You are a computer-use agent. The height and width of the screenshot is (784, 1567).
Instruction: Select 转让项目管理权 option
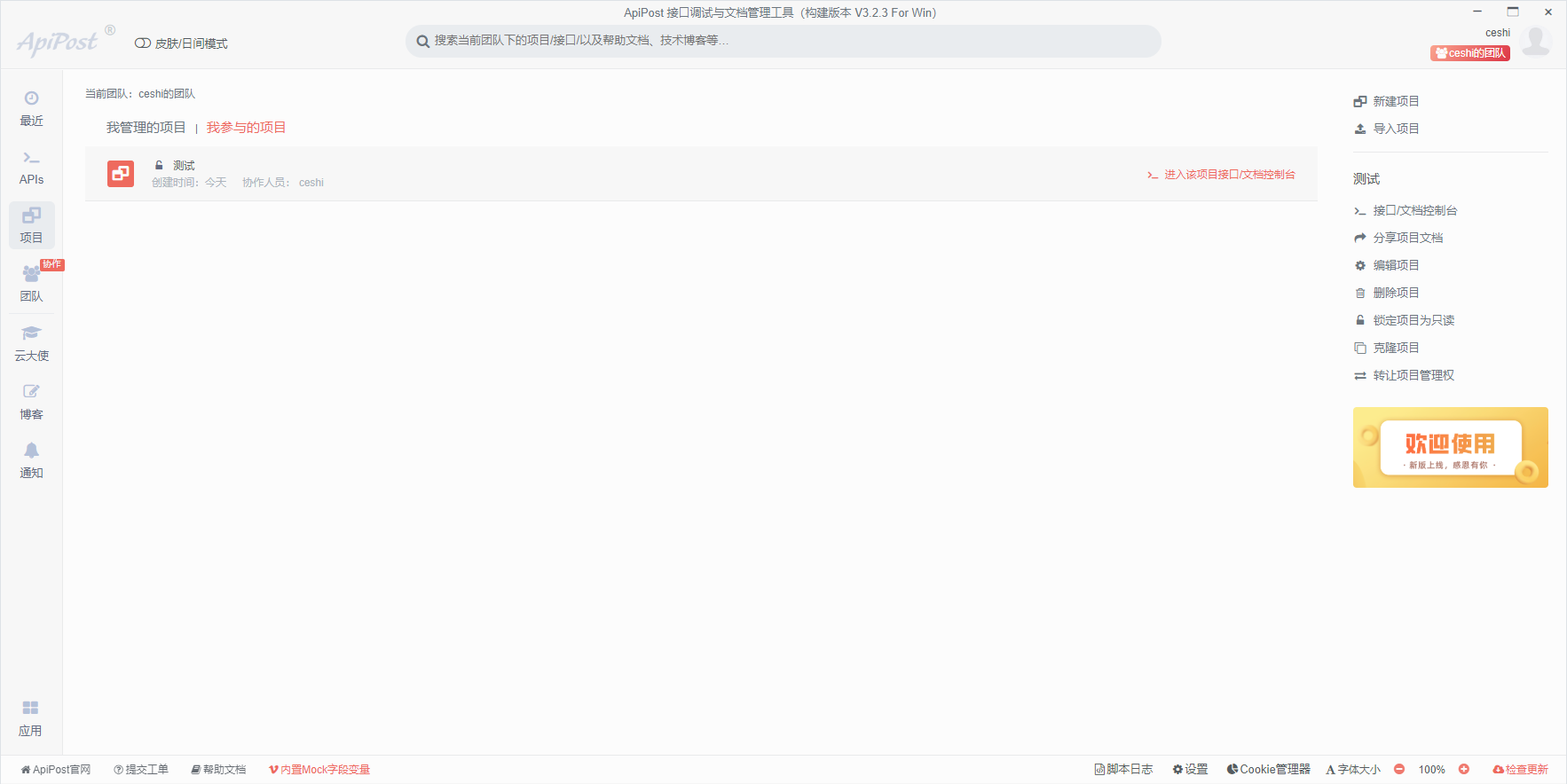tap(1405, 375)
